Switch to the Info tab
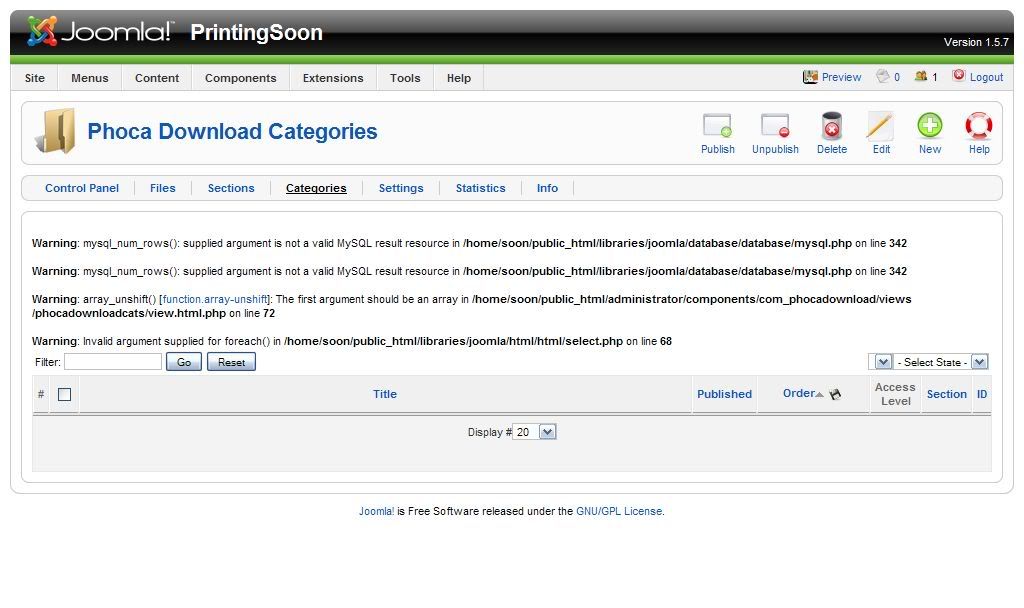1024x608 pixels. point(547,188)
